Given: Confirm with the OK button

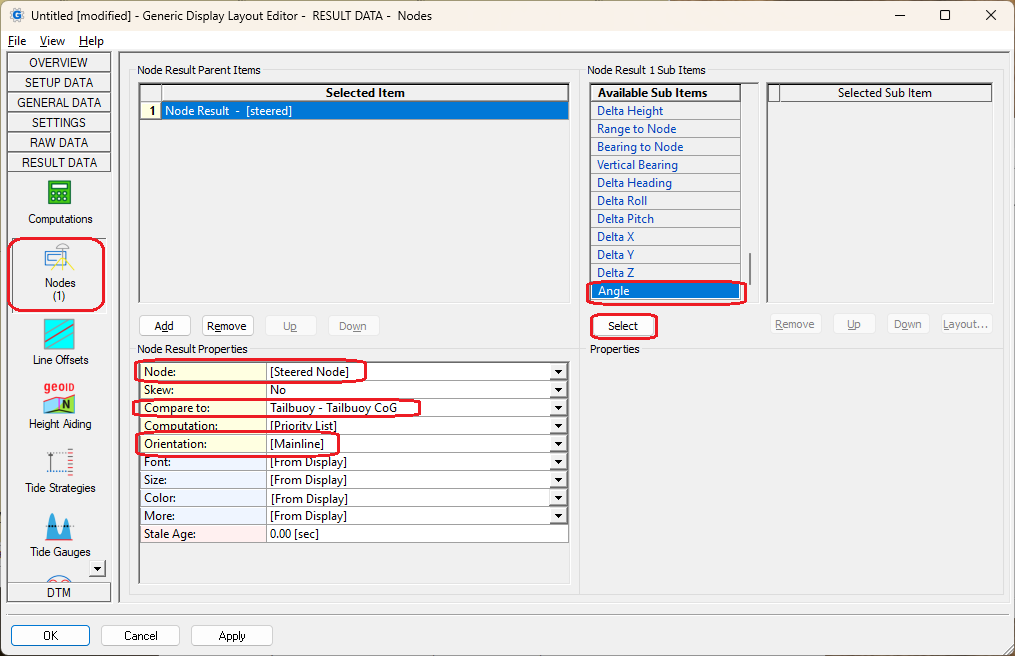Looking at the screenshot, I should [50, 636].
